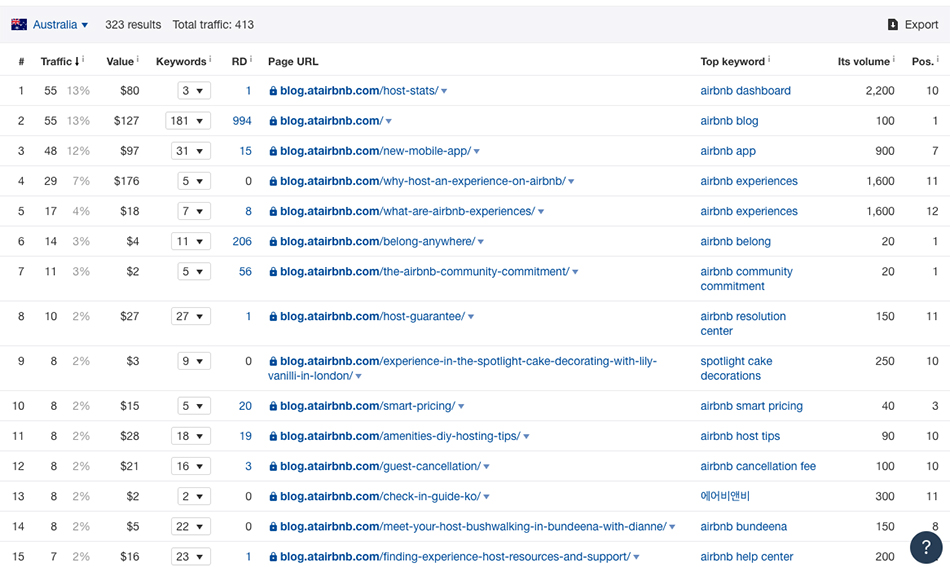
Task: Expand keywords dropdown showing 27
Action: 190,316
